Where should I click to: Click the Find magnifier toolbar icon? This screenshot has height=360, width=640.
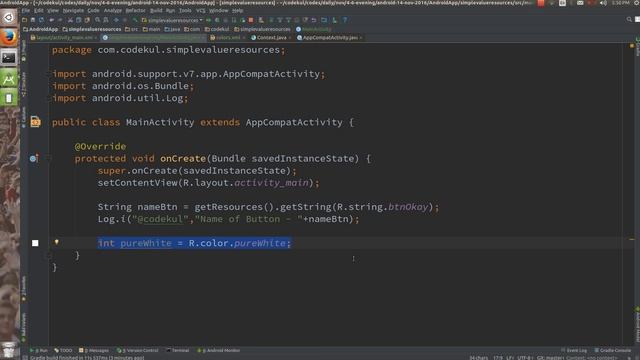[98, 20]
